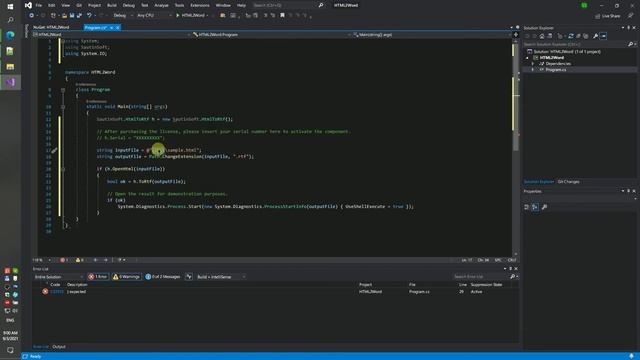
Task: Switch to the Git Changes tab
Action: coord(568,182)
